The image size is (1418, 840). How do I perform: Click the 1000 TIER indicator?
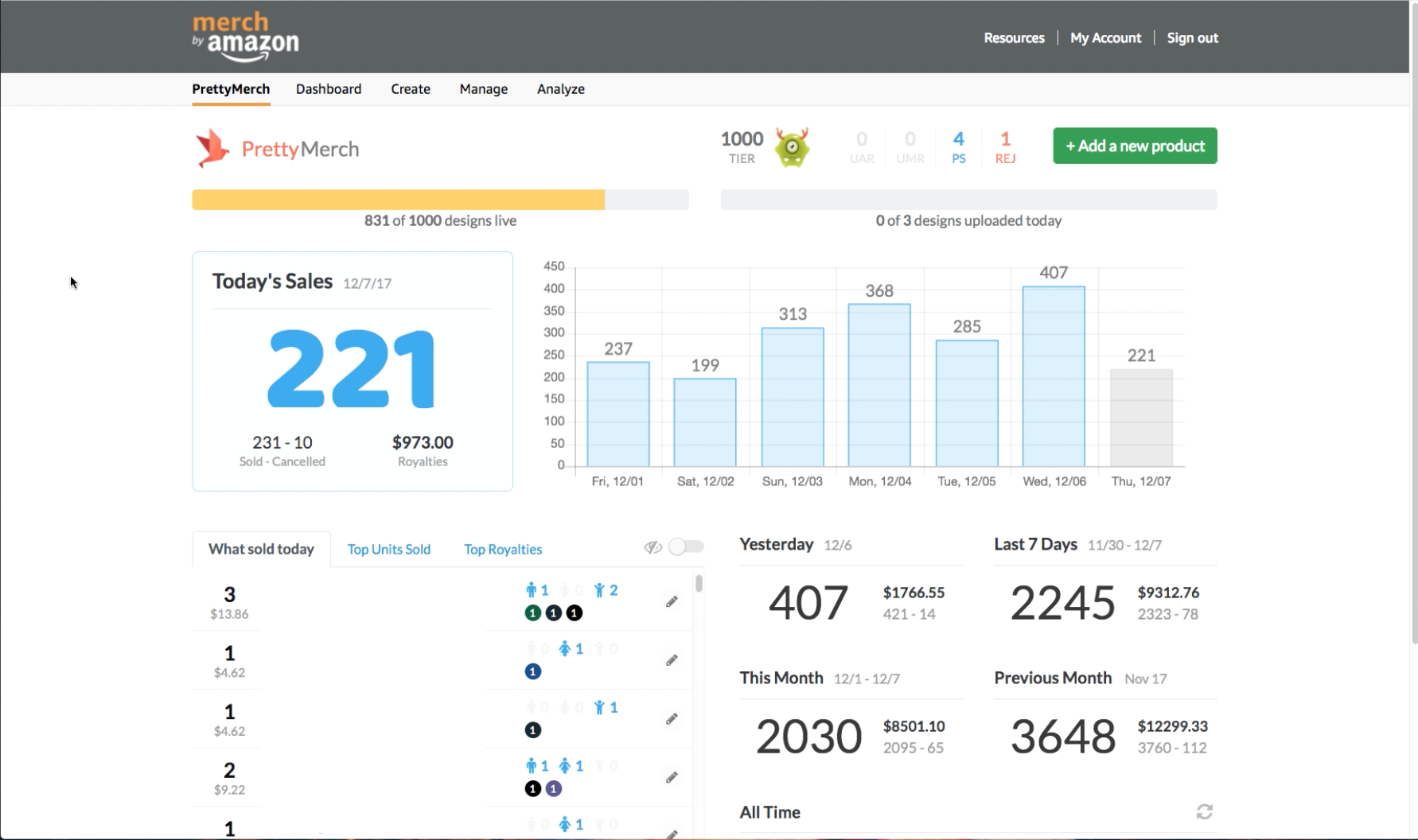(742, 147)
